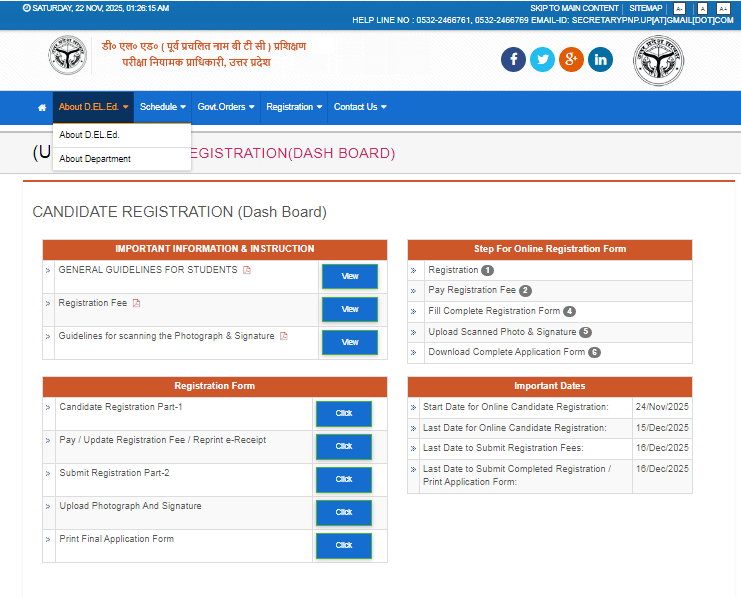Expand the Contact Us dropdown

(x=360, y=107)
